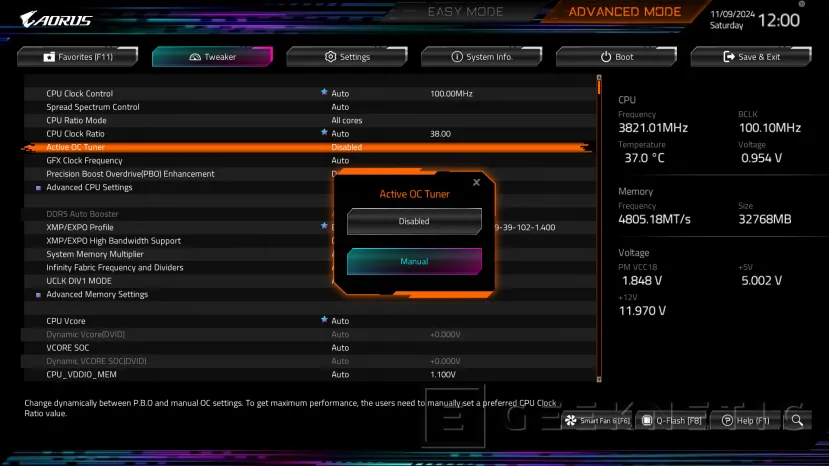Open the Favorites (F11) tab
The width and height of the screenshot is (829, 466).
(78, 57)
